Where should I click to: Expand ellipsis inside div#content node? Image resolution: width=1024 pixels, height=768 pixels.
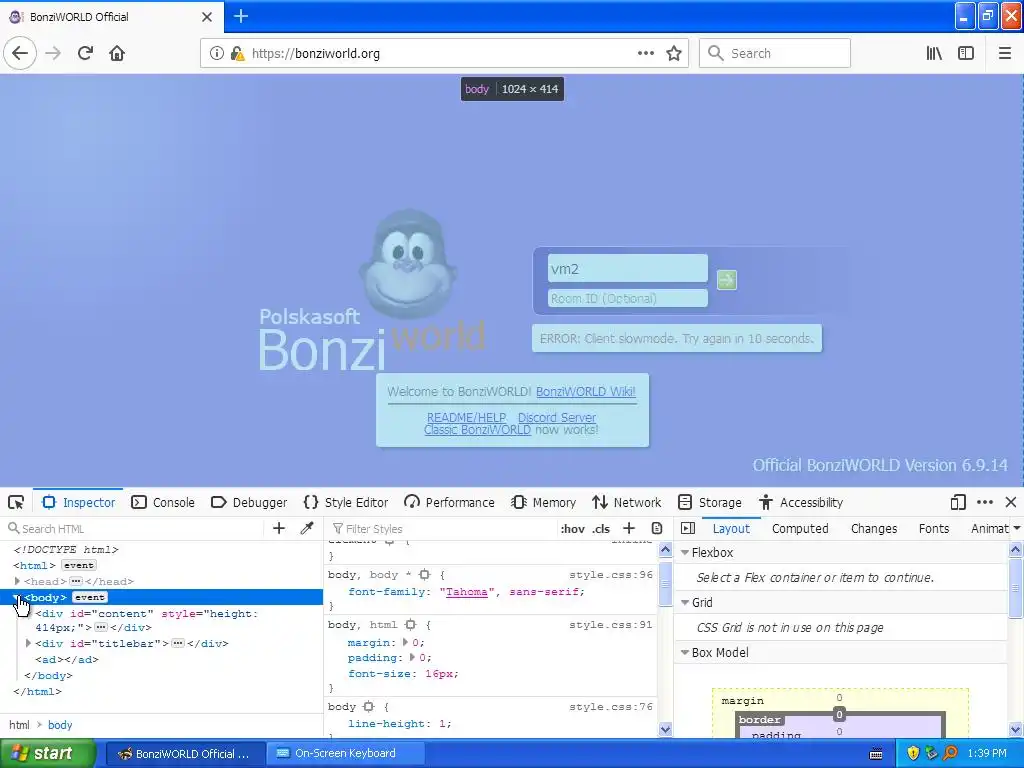pos(101,628)
